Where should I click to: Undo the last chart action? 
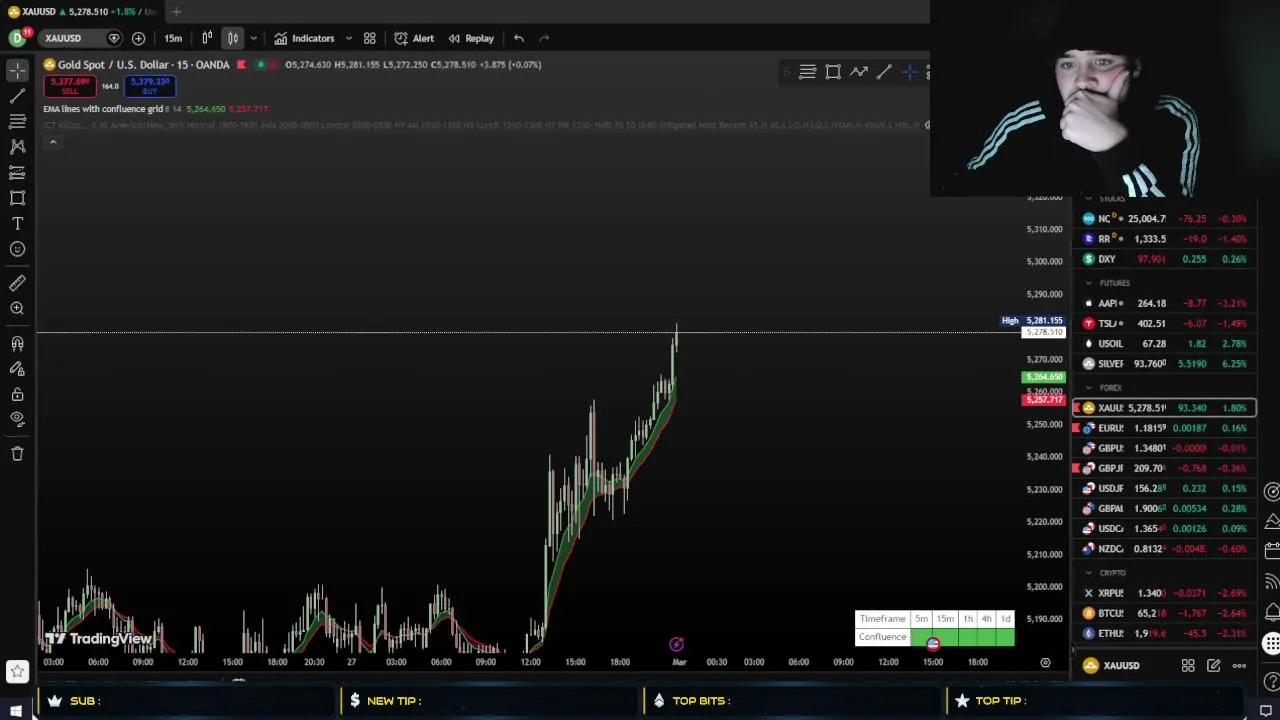(519, 38)
